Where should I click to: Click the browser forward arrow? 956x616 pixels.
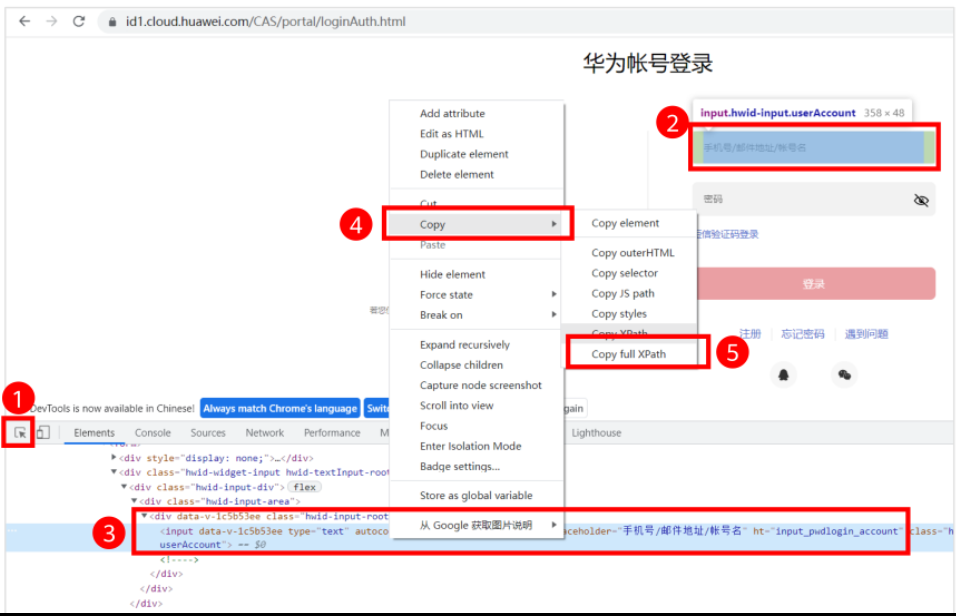(x=52, y=21)
